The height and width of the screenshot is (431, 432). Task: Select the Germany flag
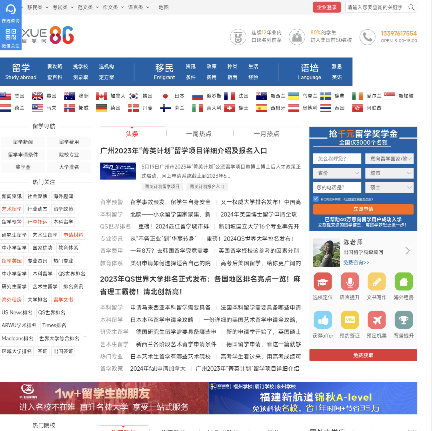(101, 108)
